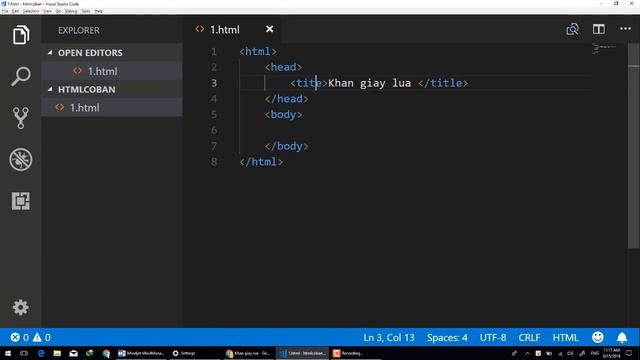Open the File menu
The image size is (640, 360).
(x=5, y=11)
